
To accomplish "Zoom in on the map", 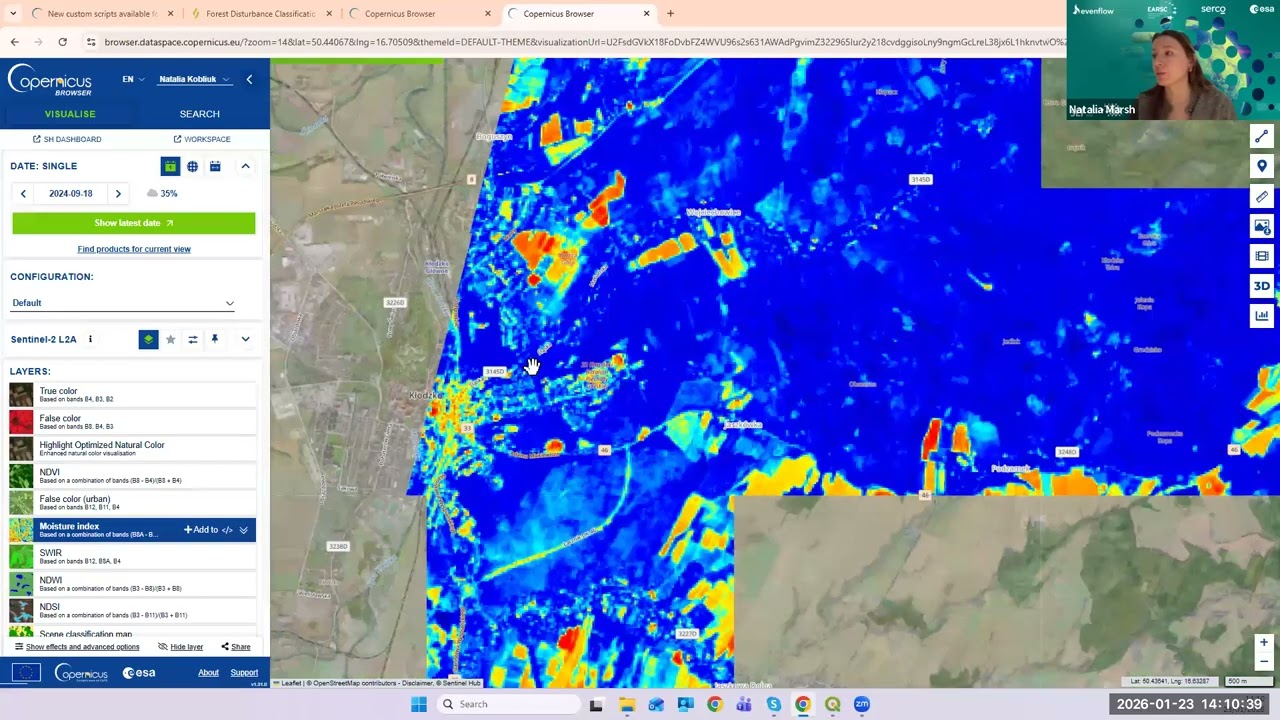I will 1264,643.
